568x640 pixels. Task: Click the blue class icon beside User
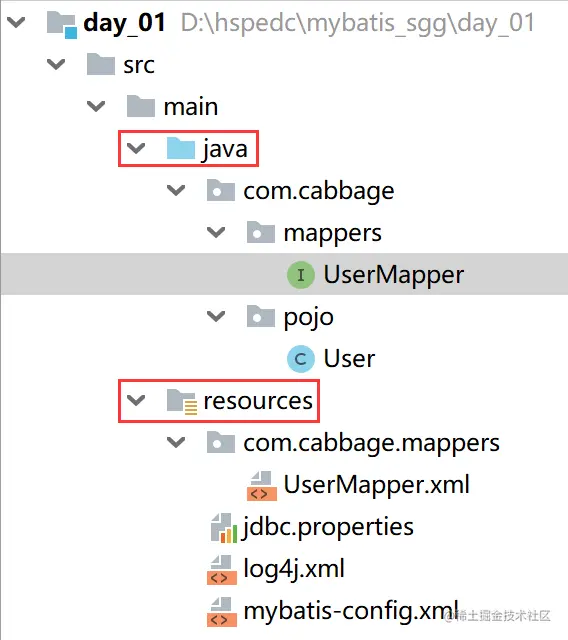[301, 359]
